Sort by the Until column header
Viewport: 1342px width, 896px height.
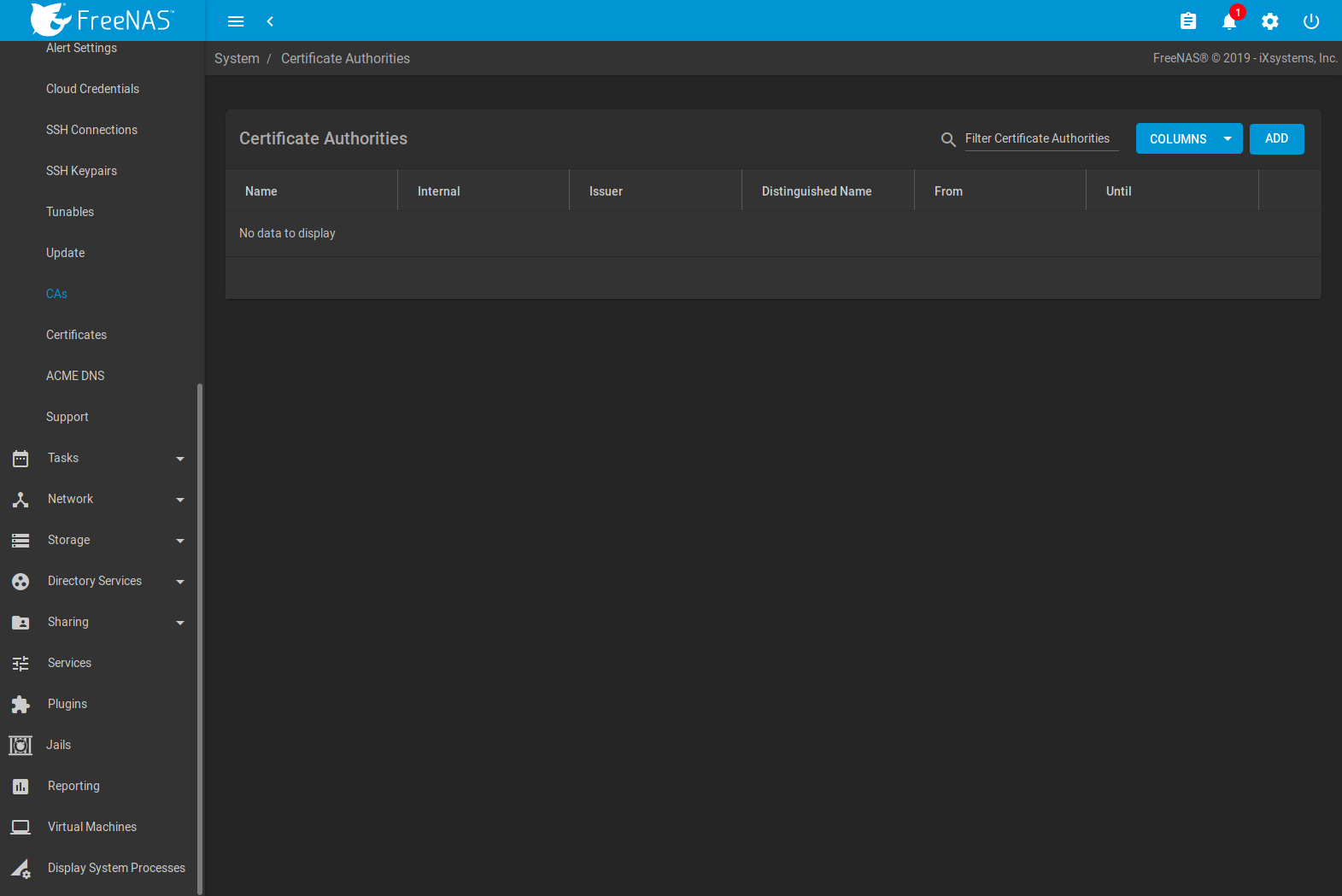1118,191
